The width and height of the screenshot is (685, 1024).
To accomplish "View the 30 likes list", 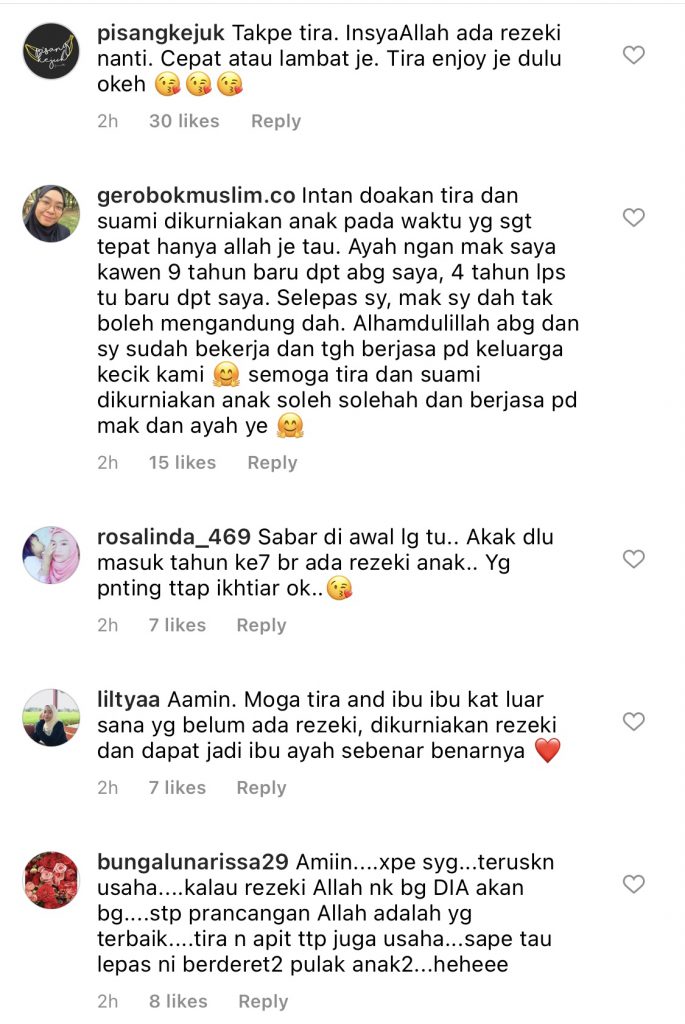I will pyautogui.click(x=184, y=121).
